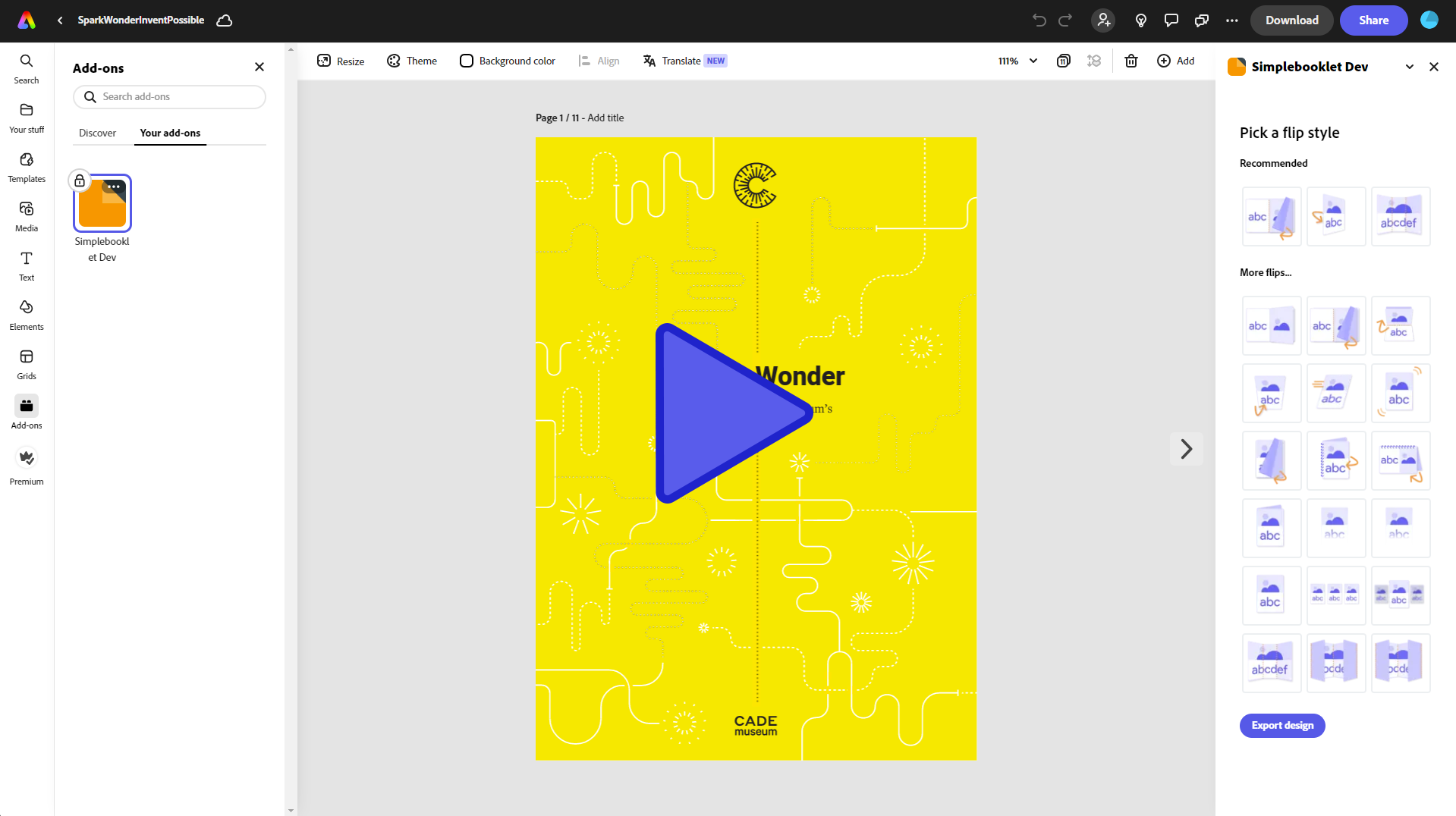The width and height of the screenshot is (1456, 816).
Task: Open the zoom level dropdown
Action: [1017, 61]
